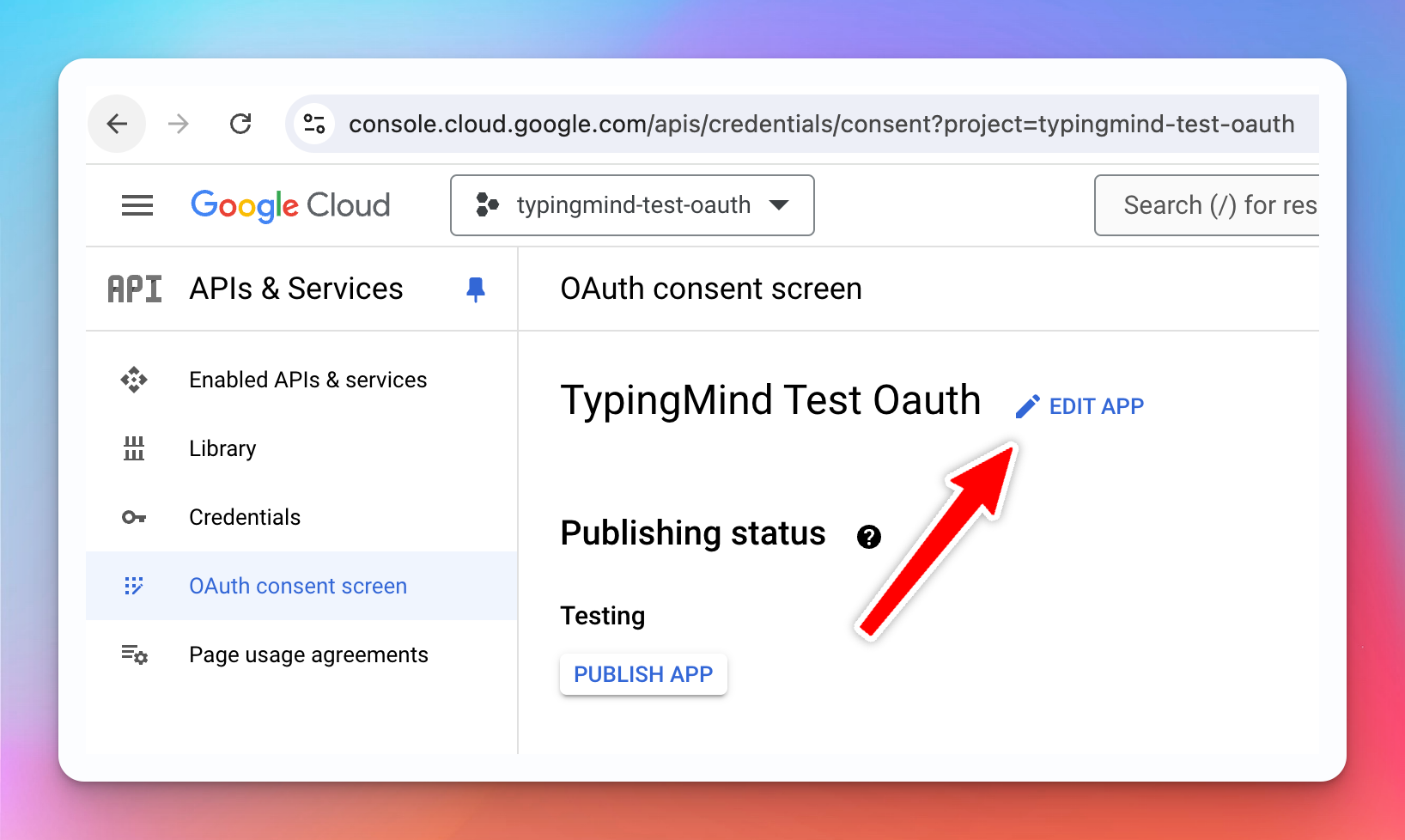Click the Publishing status heading
The height and width of the screenshot is (840, 1405).
coord(693,533)
